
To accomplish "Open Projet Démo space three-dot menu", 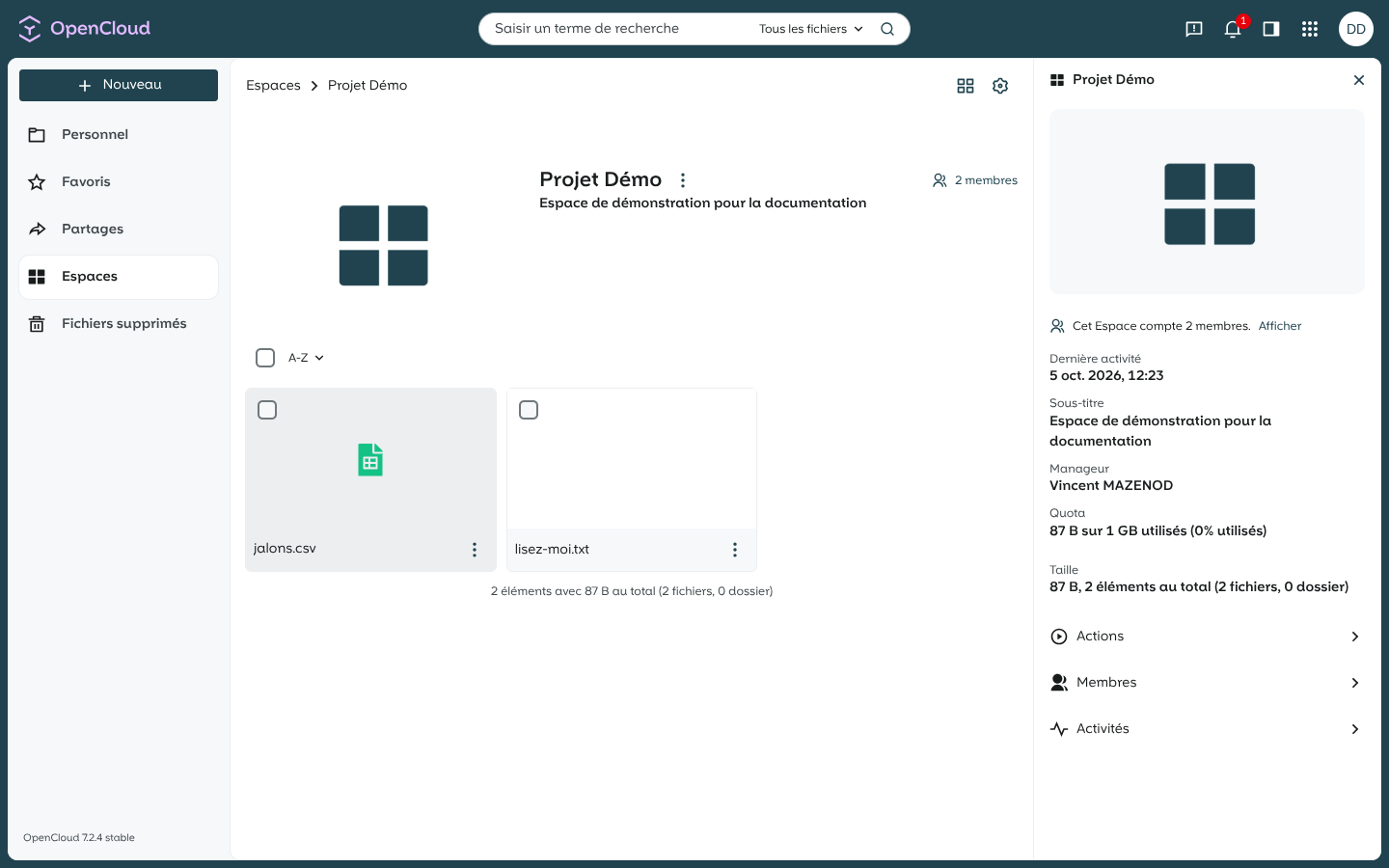I will [683, 180].
